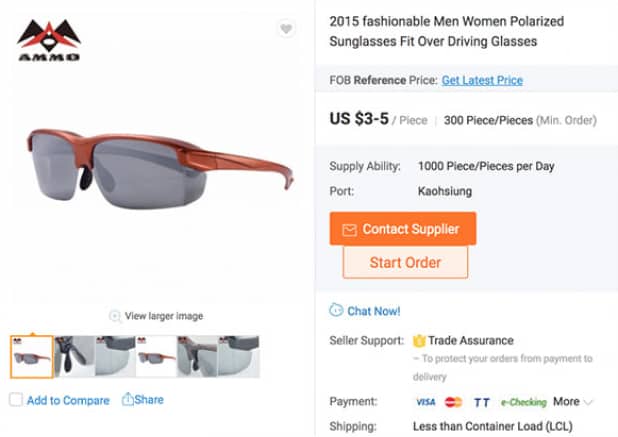This screenshot has width=618, height=437.
Task: Open the Get Latest Price link
Action: tap(482, 80)
